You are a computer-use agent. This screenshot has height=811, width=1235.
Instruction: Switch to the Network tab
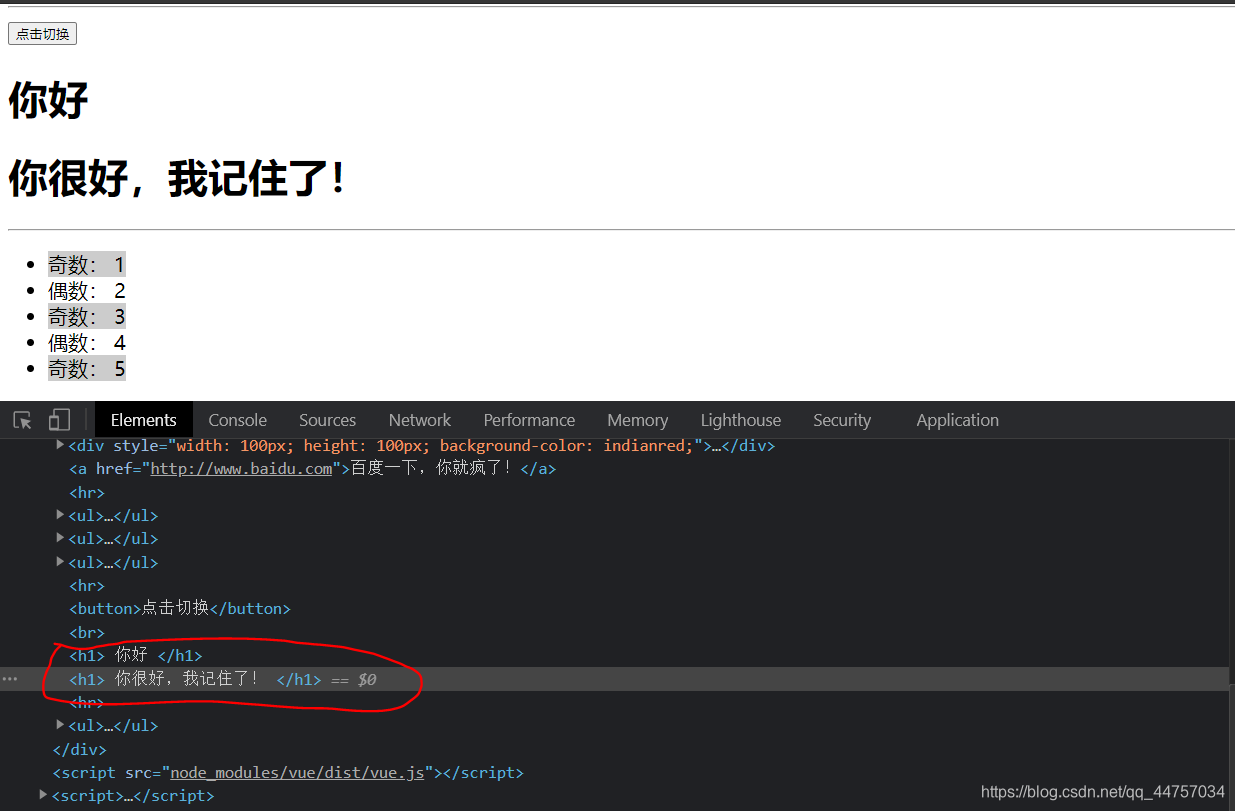pos(420,420)
